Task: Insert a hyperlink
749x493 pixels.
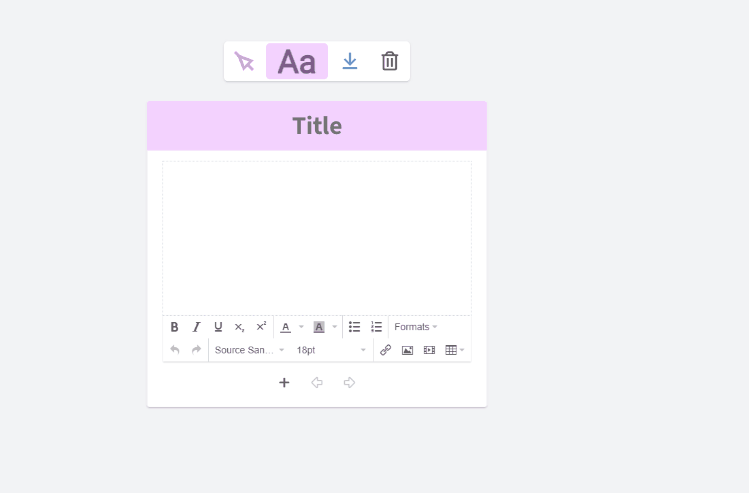Action: (386, 350)
